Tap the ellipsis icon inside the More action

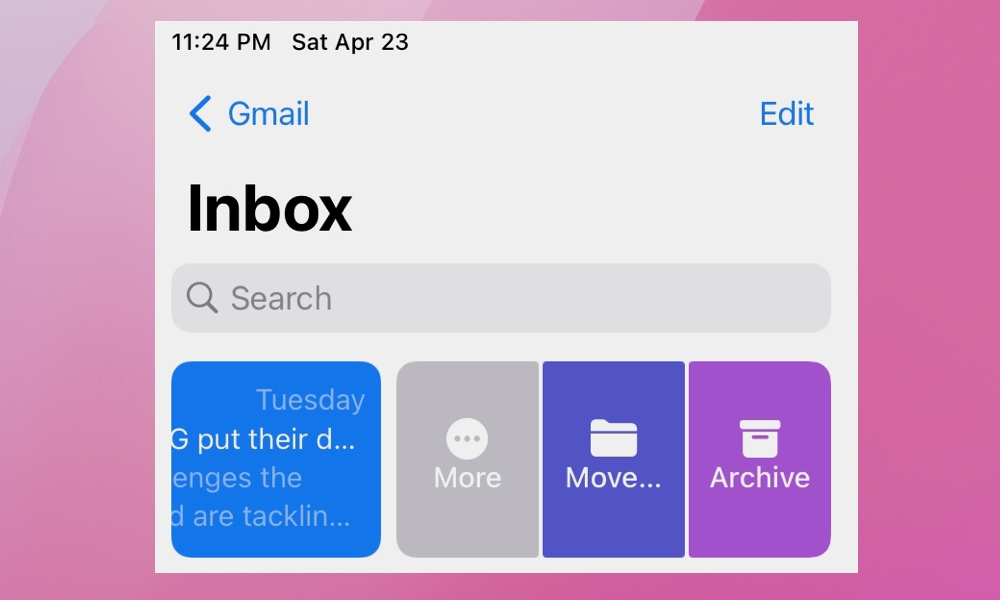(x=466, y=436)
